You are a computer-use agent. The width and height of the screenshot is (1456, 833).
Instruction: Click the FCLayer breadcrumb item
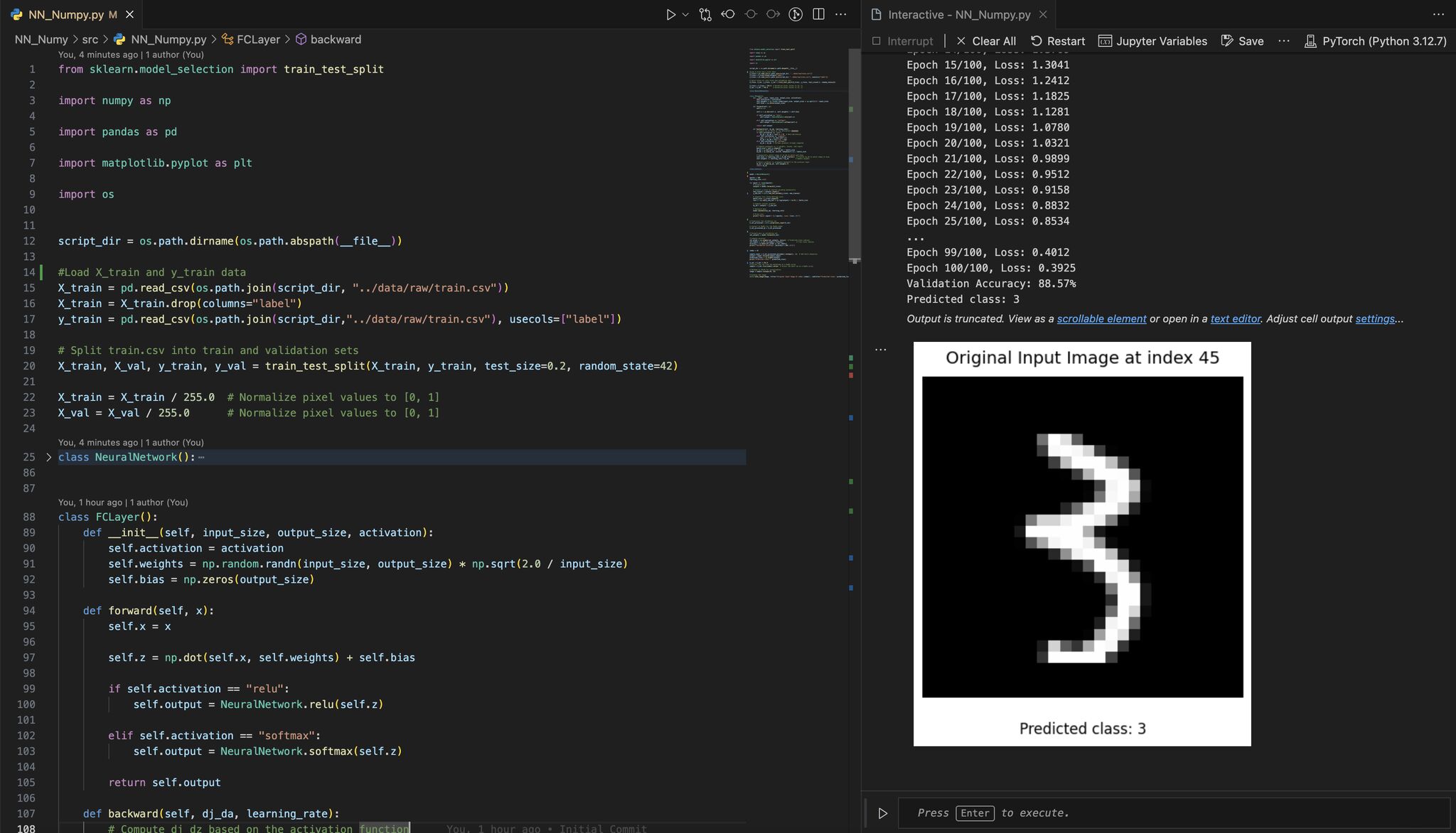257,40
